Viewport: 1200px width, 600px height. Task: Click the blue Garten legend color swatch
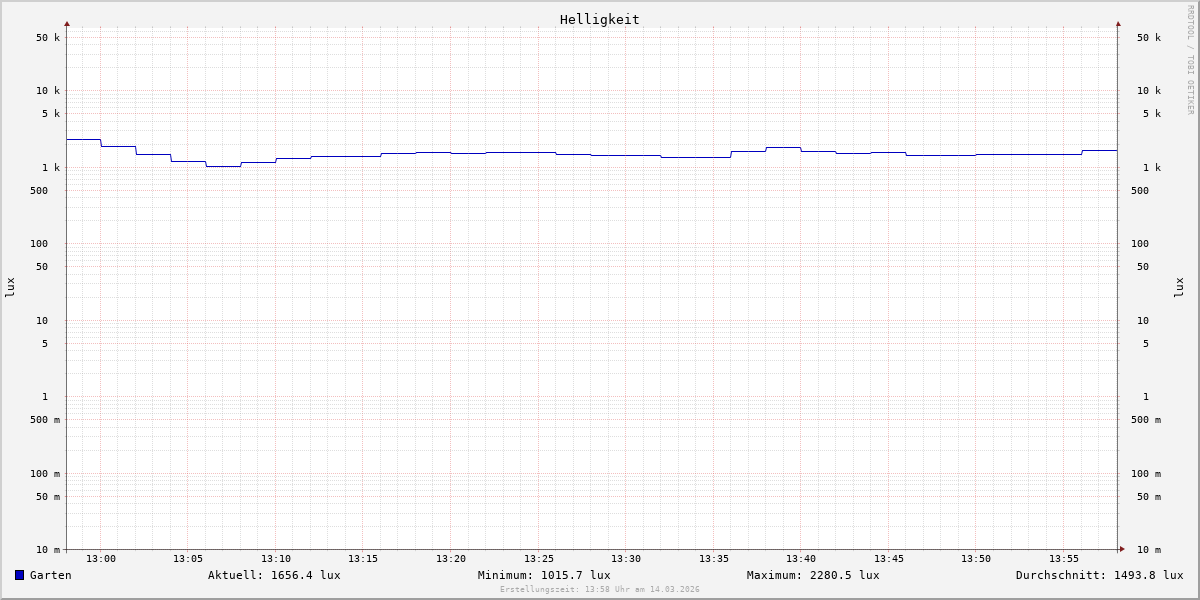[x=19, y=575]
